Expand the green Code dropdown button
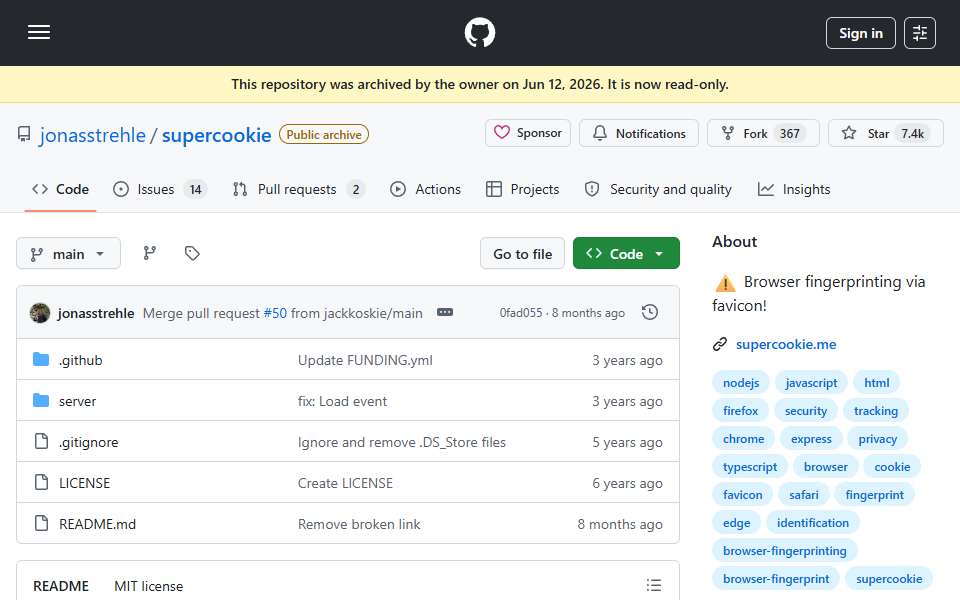The image size is (960, 600). pos(626,253)
